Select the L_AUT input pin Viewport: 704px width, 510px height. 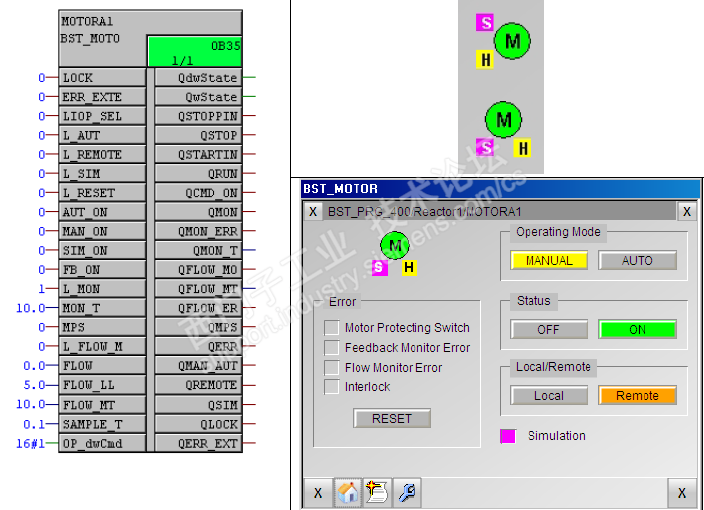click(x=102, y=135)
